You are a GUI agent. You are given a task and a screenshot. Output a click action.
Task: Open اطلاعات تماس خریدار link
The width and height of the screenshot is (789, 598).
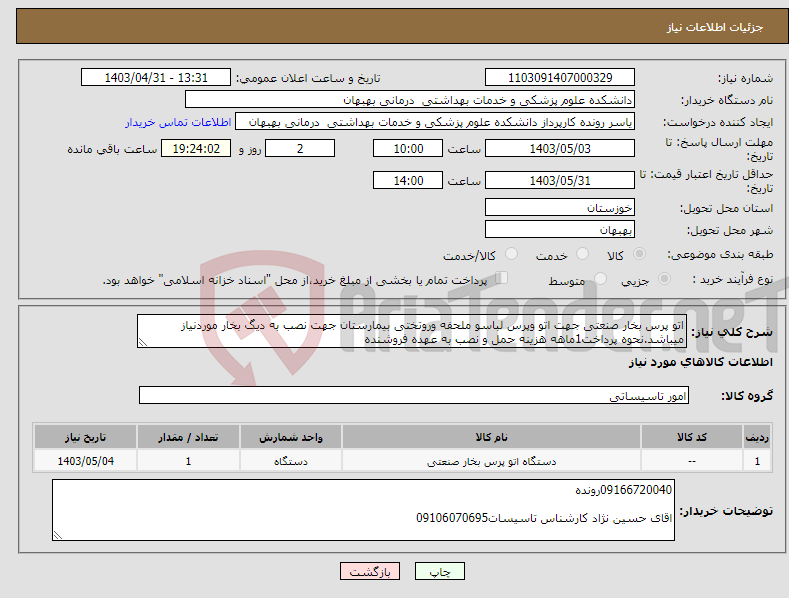coord(178,122)
